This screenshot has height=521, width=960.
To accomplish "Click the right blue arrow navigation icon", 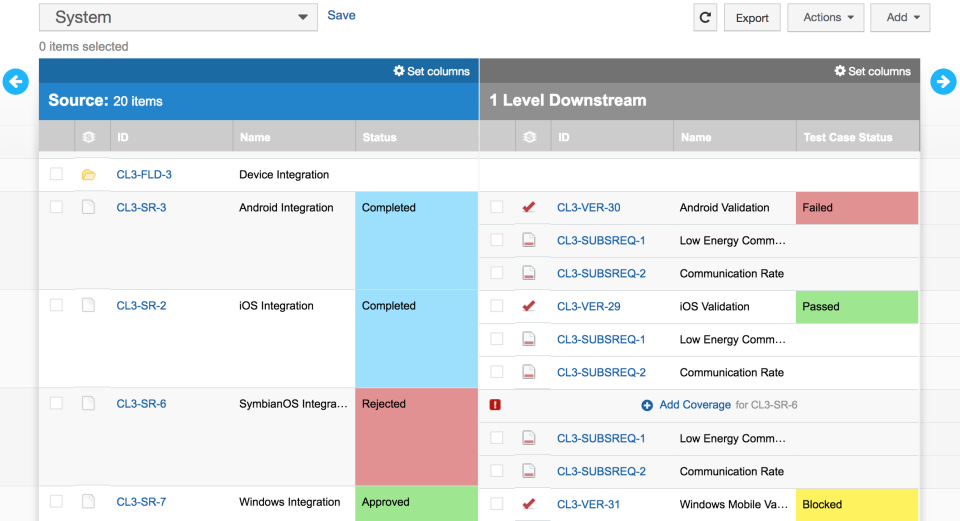I will coord(943,82).
